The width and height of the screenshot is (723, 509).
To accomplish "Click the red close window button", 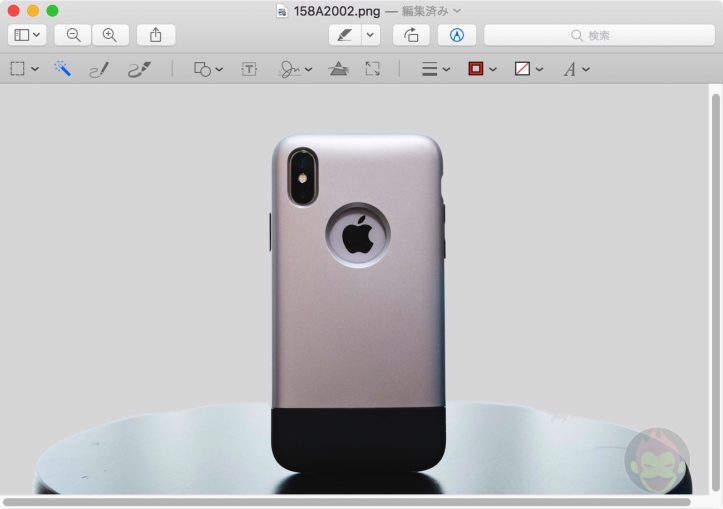I will pos(14,11).
